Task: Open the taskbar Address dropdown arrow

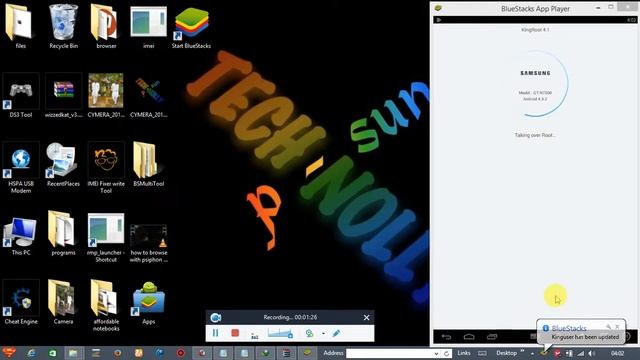Action: point(436,353)
